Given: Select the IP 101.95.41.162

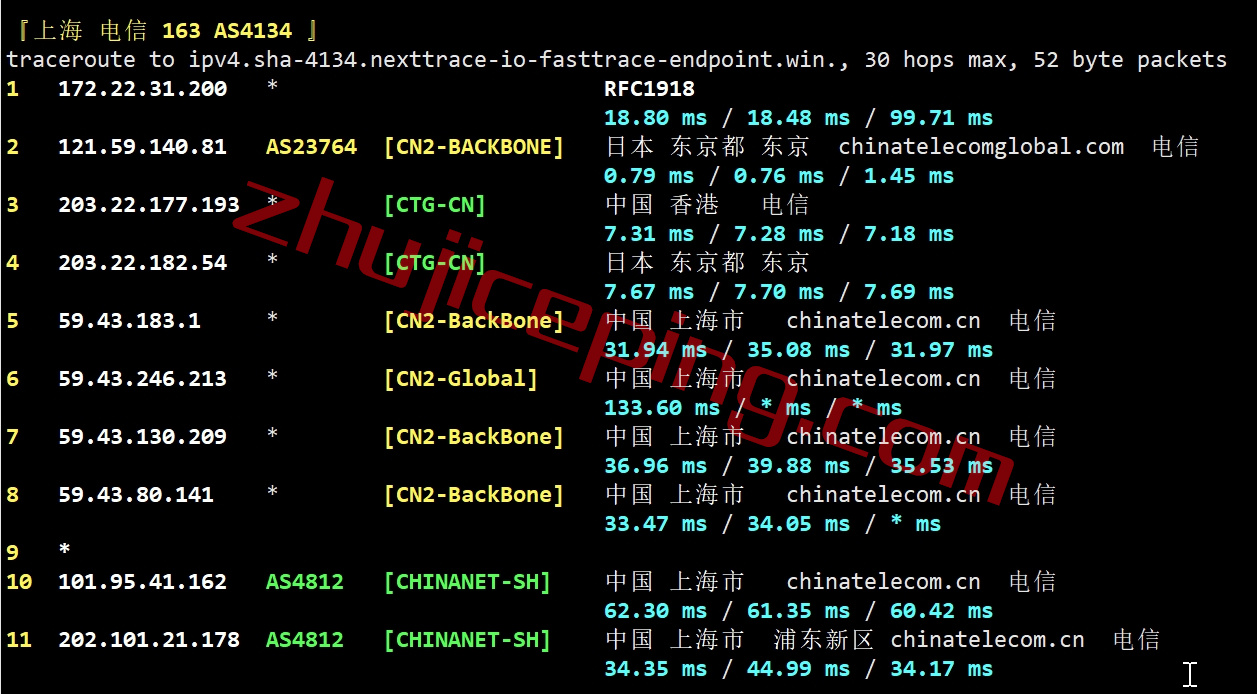Looking at the screenshot, I should pyautogui.click(x=143, y=582).
